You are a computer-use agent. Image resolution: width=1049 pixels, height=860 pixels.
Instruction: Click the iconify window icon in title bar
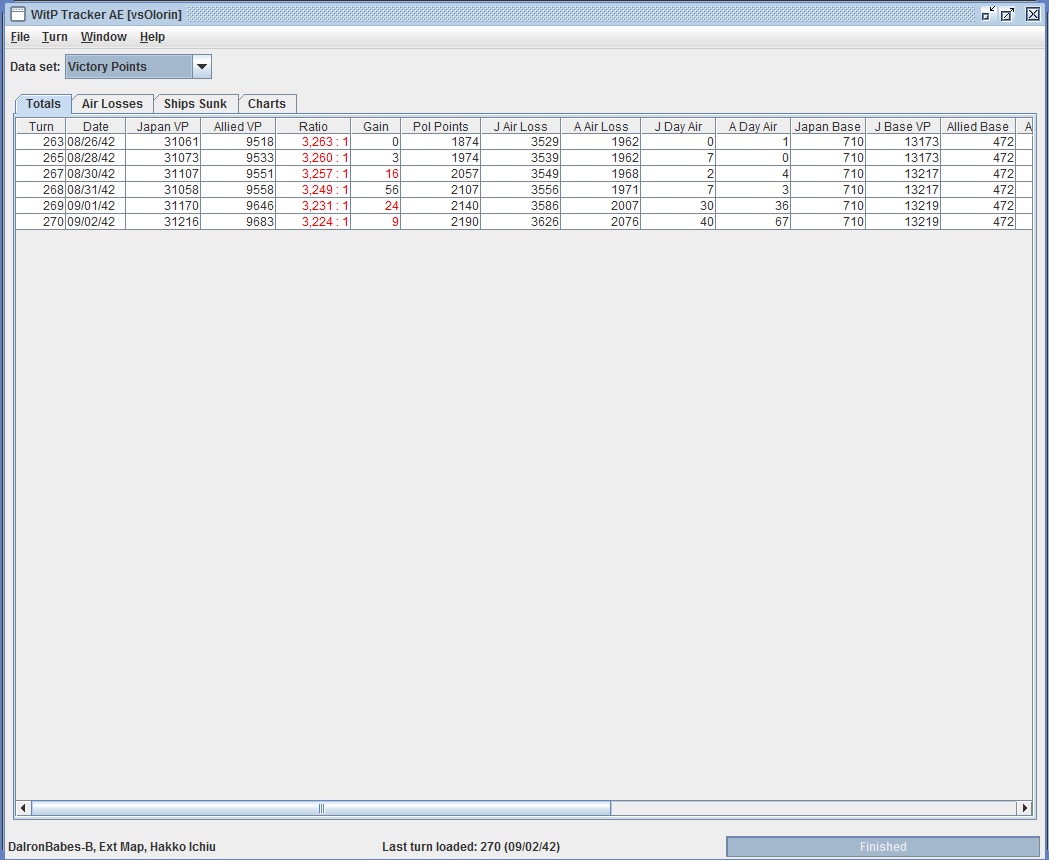click(988, 14)
